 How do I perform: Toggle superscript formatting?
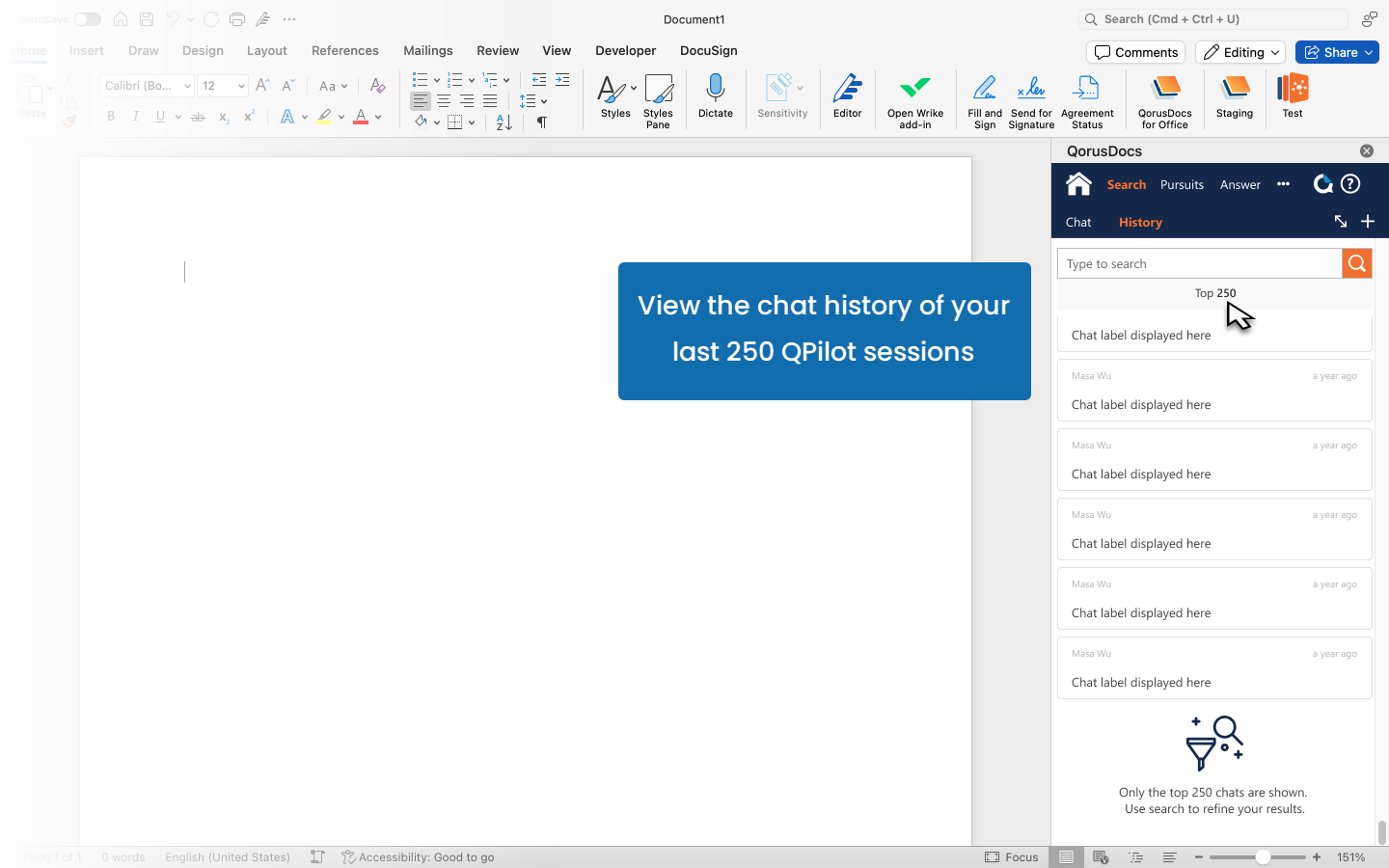click(x=249, y=117)
